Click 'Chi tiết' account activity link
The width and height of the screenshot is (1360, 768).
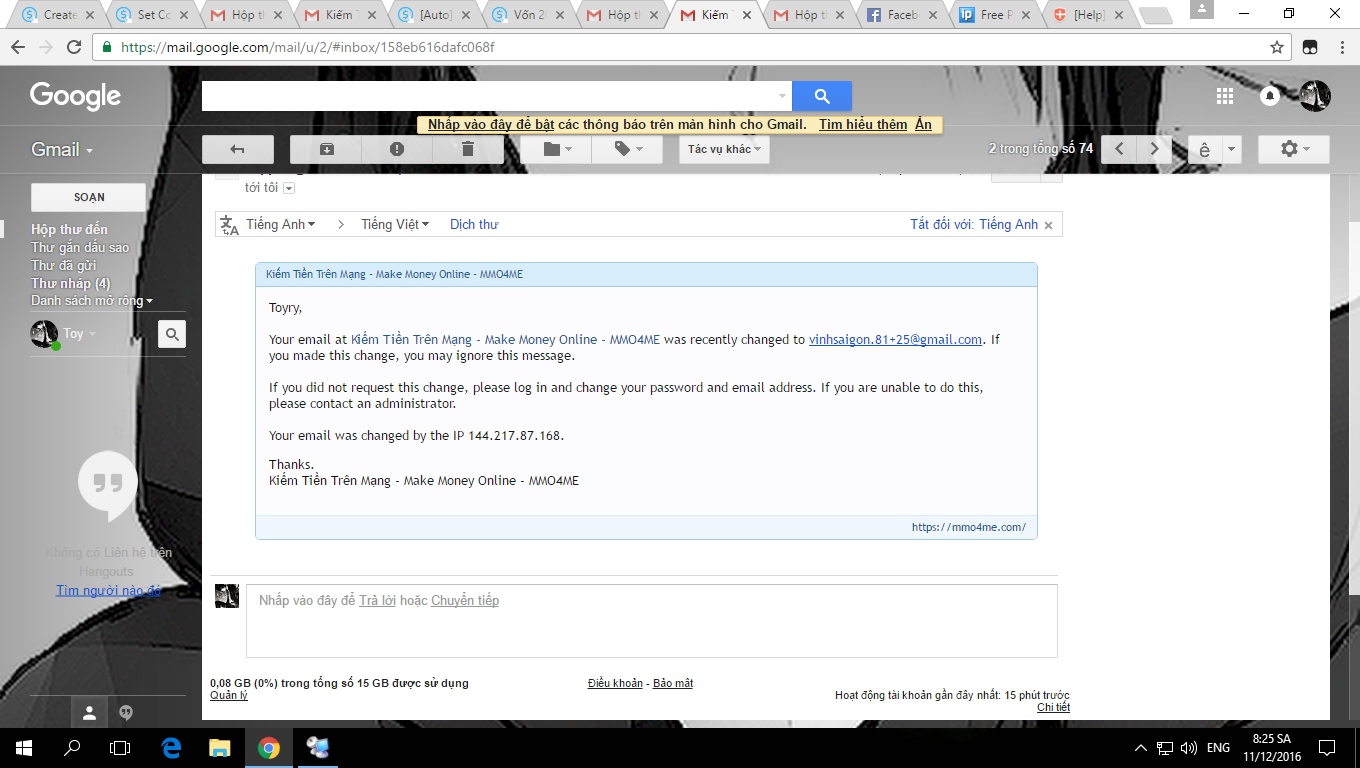(x=1053, y=707)
